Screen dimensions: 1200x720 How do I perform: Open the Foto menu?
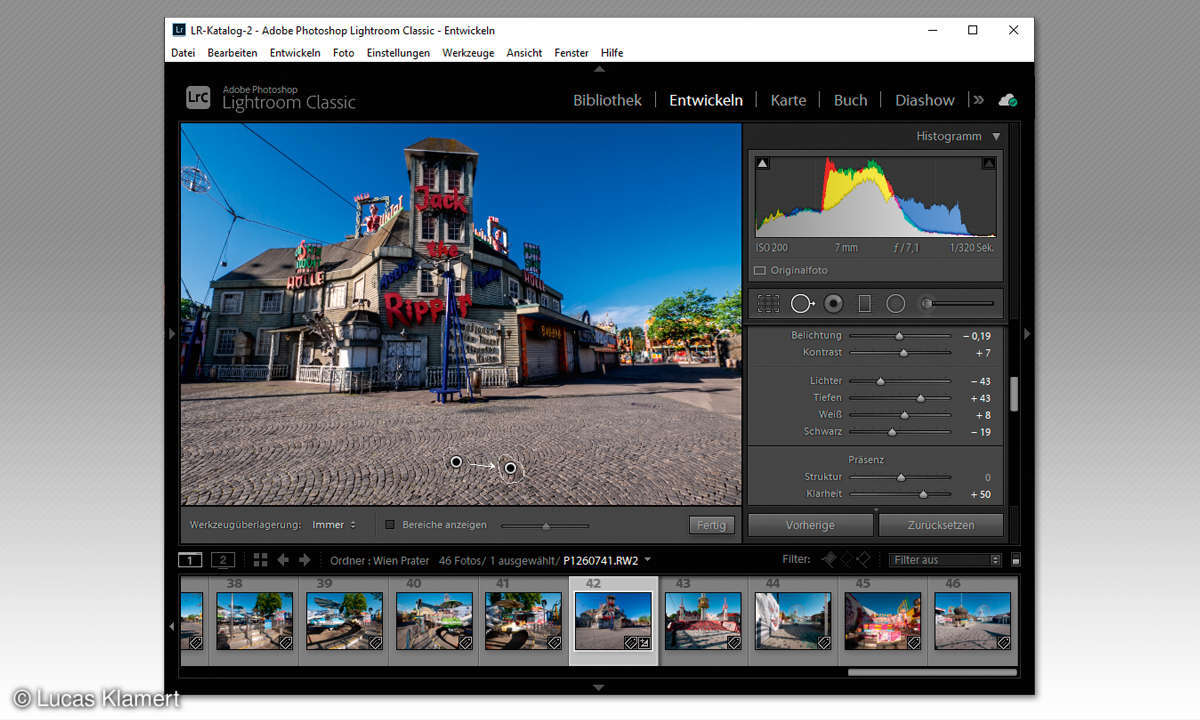point(343,53)
